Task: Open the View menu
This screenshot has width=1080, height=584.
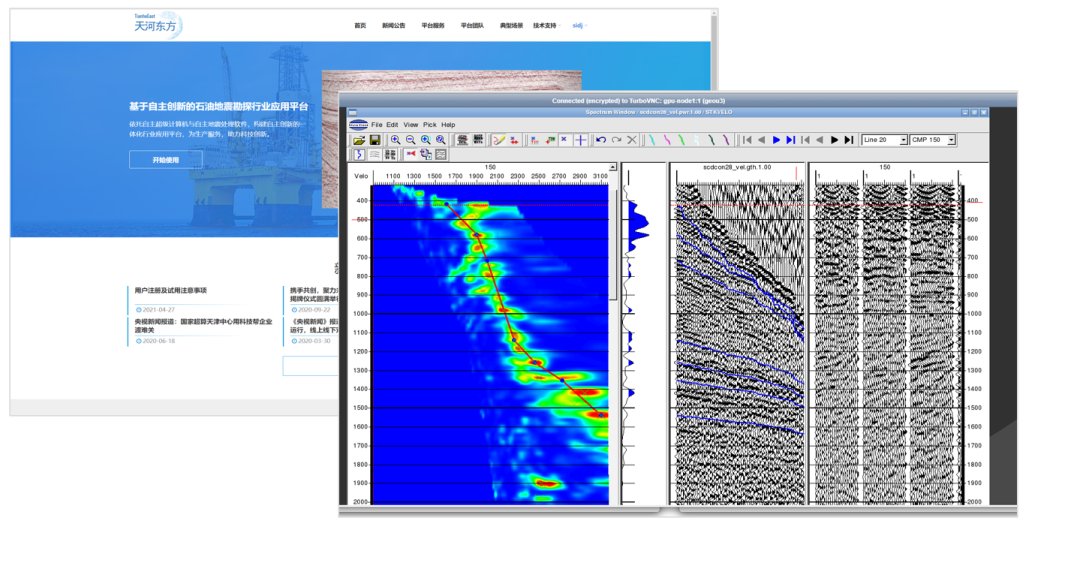Action: pos(410,125)
